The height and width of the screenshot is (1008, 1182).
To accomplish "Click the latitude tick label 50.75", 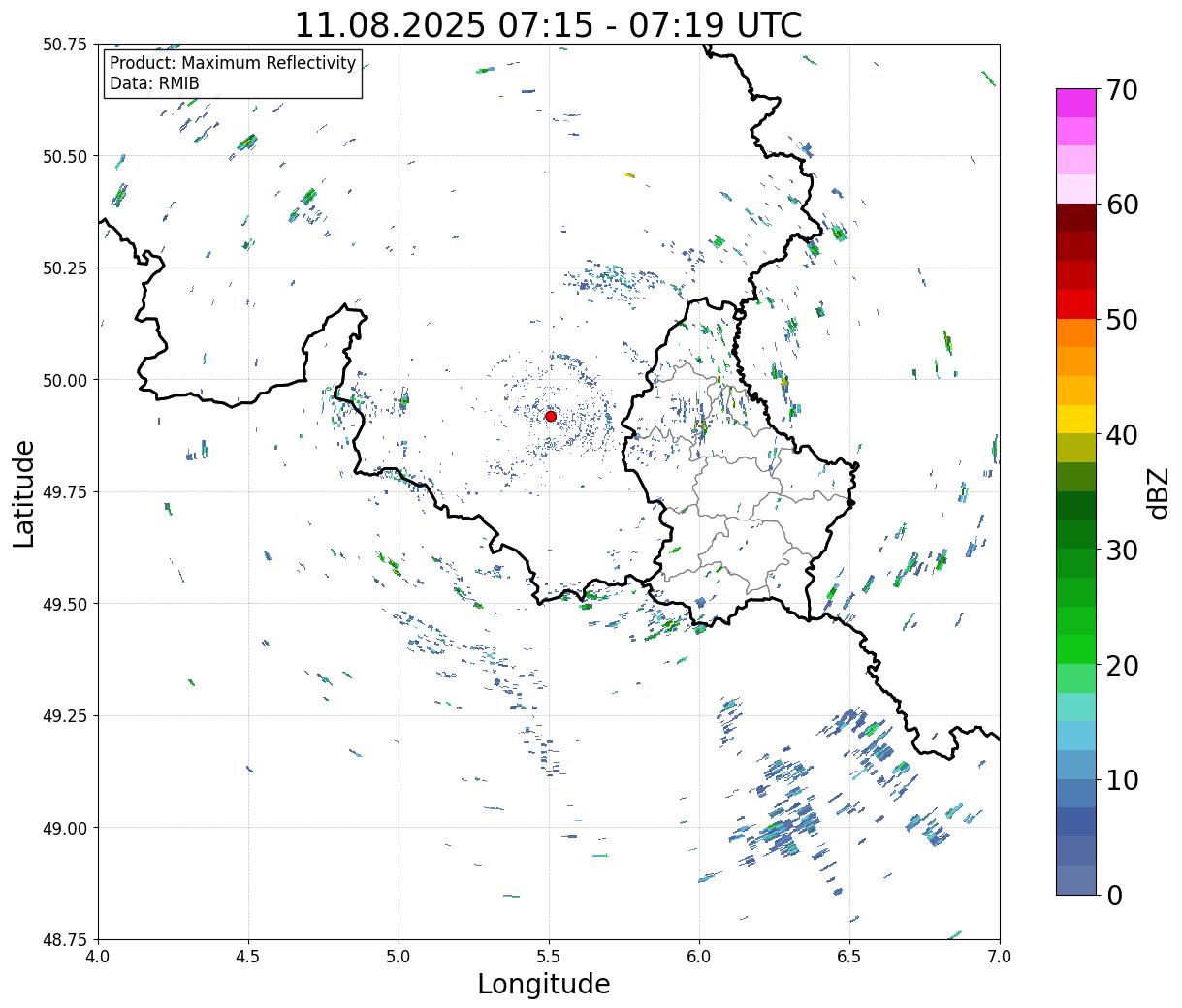I will coord(65,45).
